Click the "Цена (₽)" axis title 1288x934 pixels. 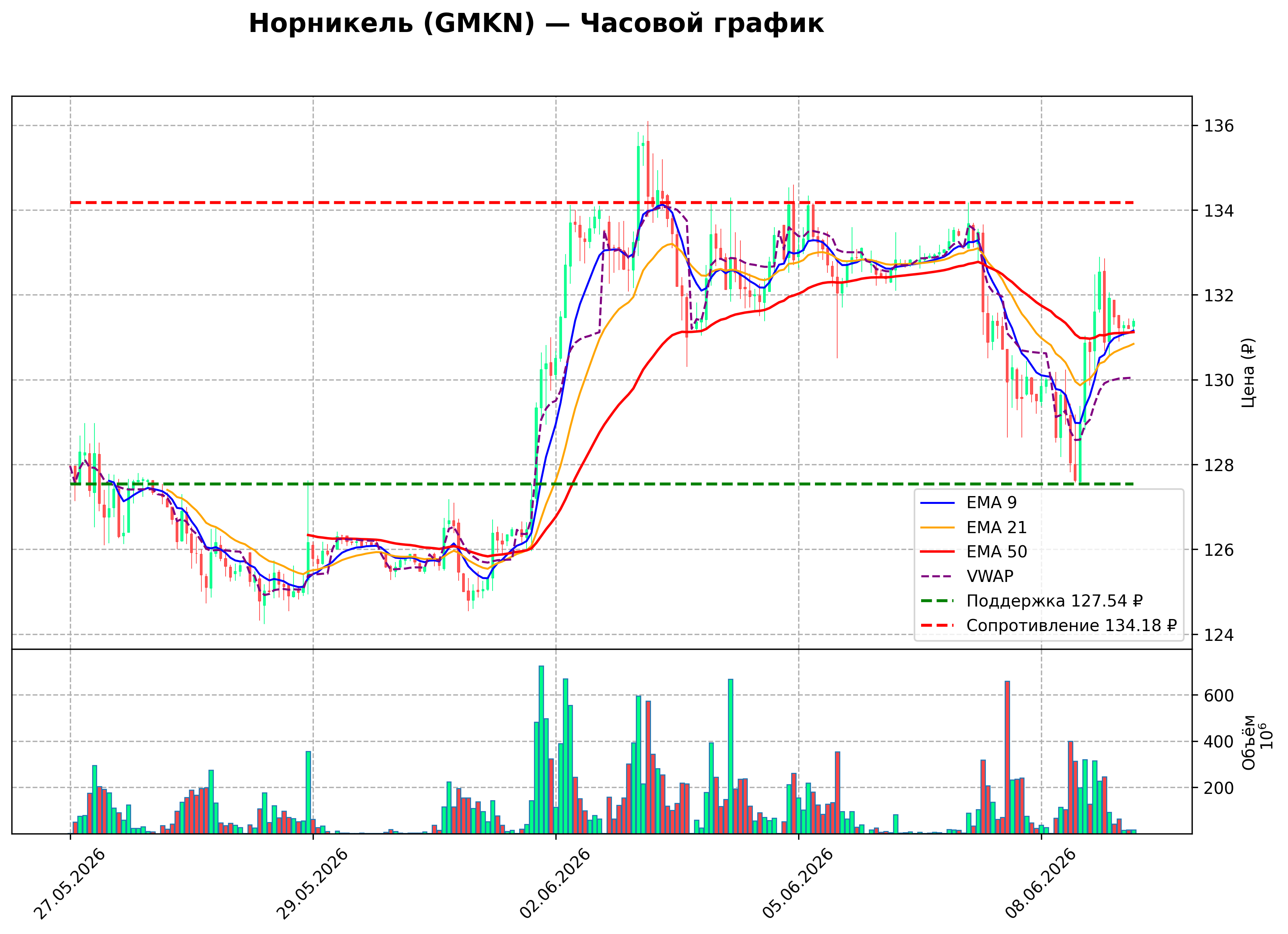pyautogui.click(x=1248, y=372)
